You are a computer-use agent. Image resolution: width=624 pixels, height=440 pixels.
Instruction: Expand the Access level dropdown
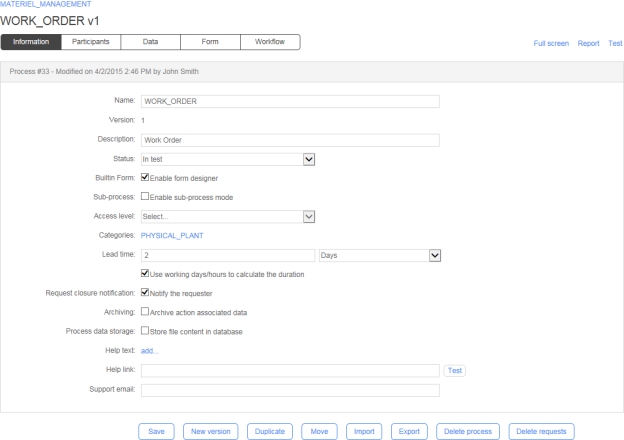[309, 216]
